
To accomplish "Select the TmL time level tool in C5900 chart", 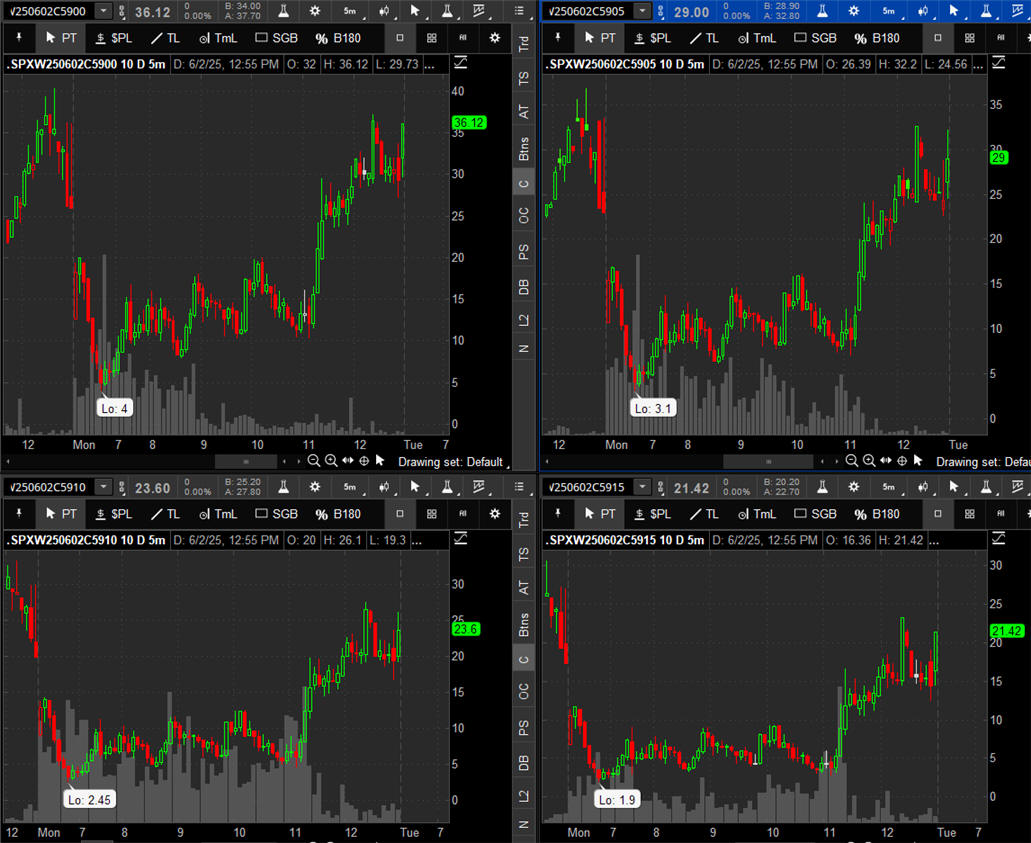I will [218, 38].
